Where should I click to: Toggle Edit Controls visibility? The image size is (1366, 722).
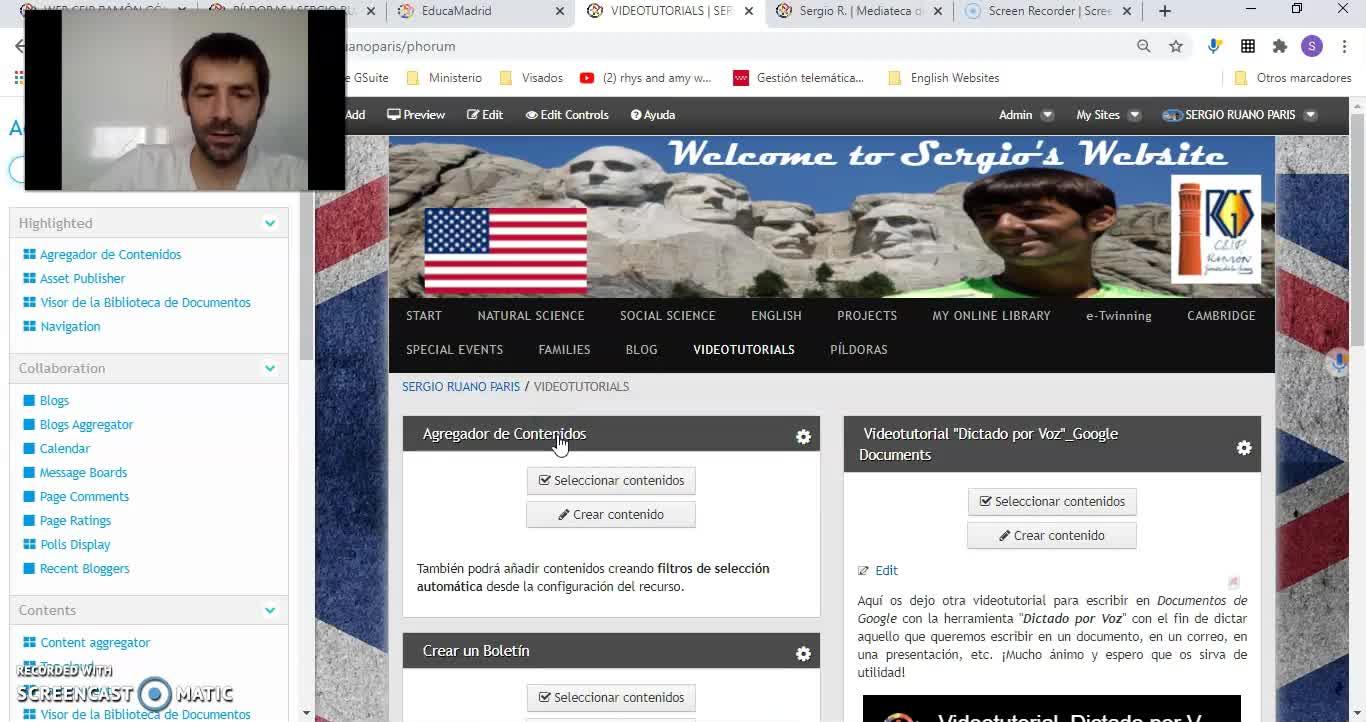coord(567,115)
